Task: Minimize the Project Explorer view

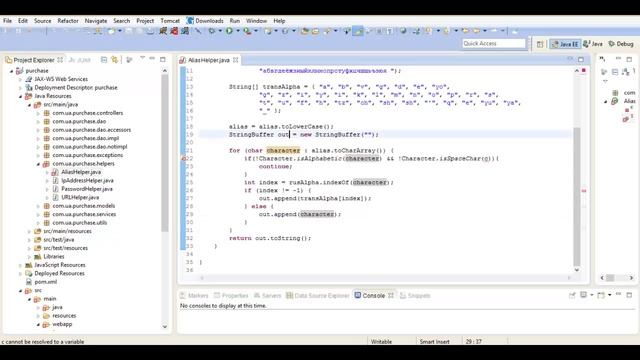Action: 152,59
